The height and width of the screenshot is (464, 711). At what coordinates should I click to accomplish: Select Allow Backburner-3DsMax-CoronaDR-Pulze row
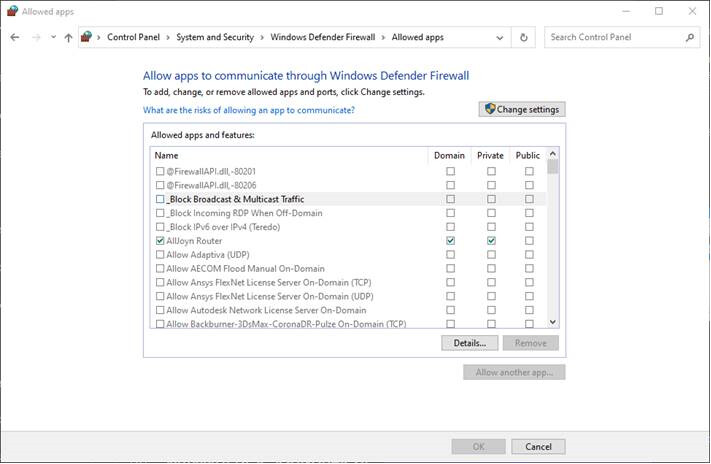pos(348,323)
